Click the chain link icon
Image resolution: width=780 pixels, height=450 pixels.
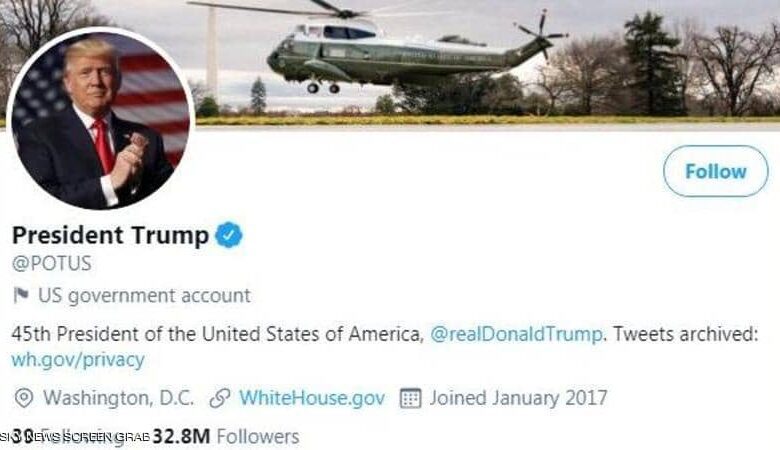coord(219,398)
